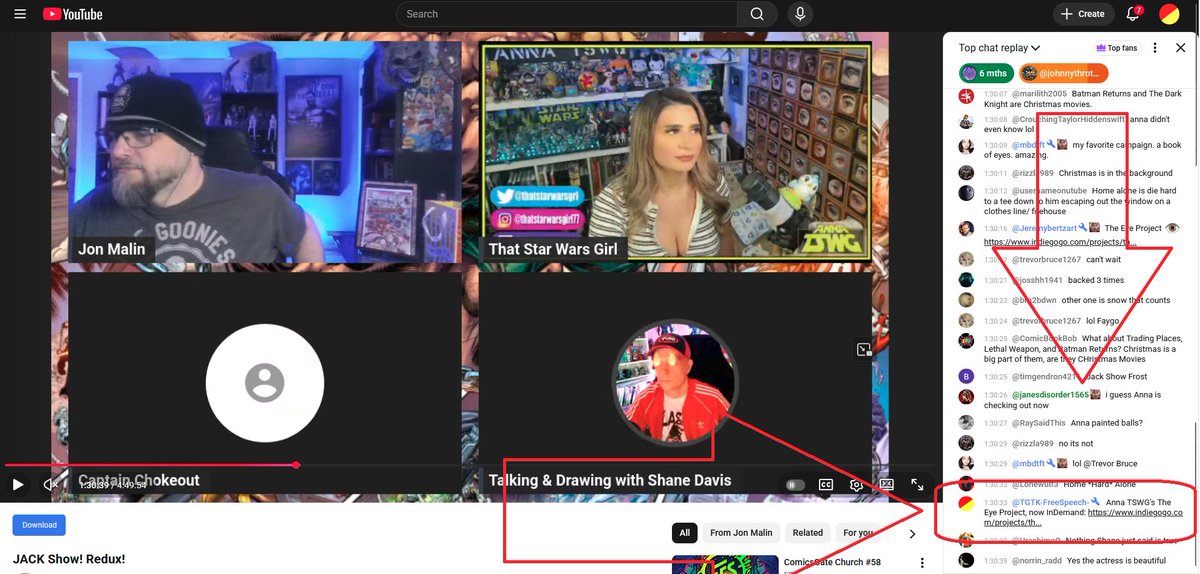Click the Create button
The image size is (1200, 574).
coord(1083,14)
